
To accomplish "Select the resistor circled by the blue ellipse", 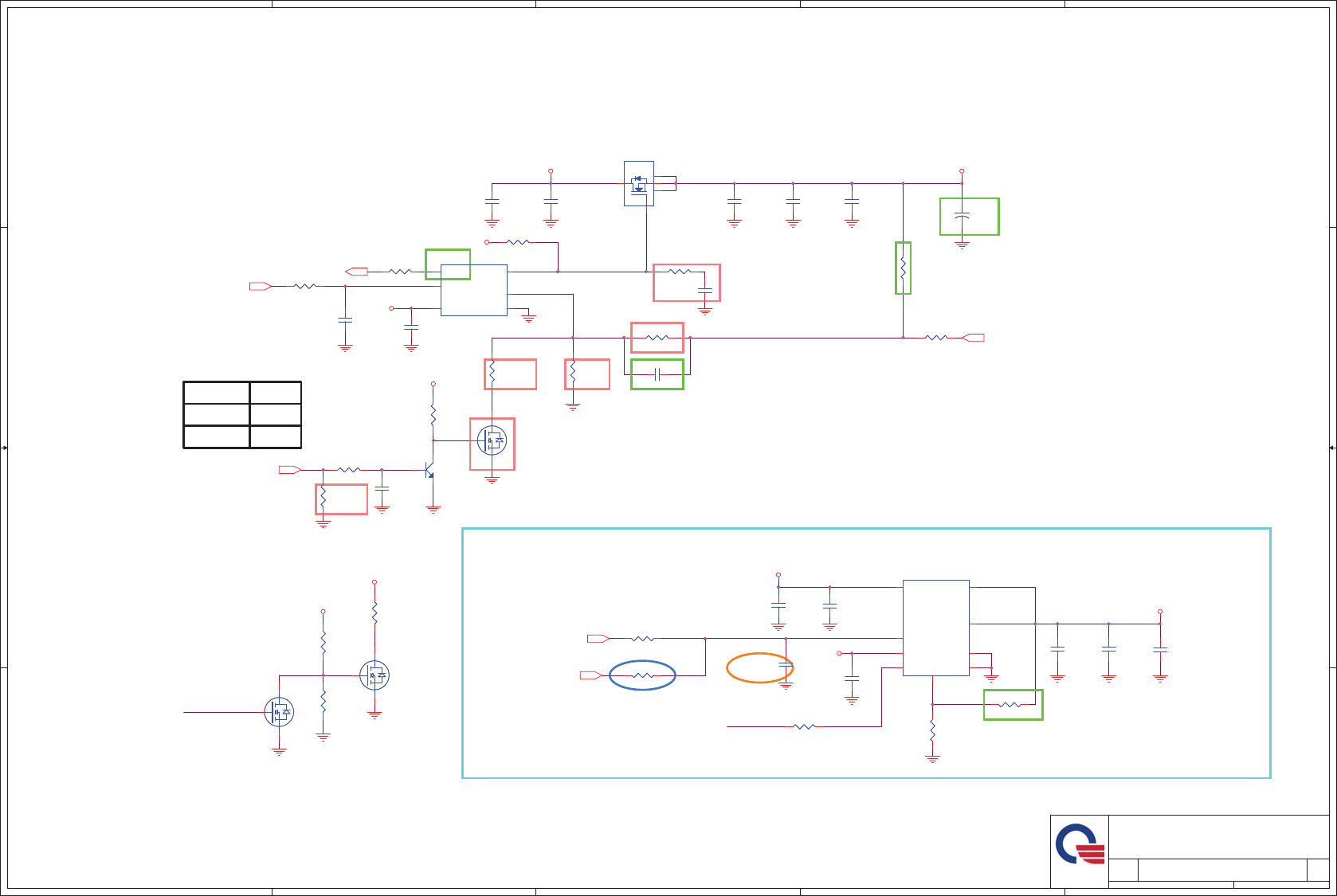I will (x=642, y=675).
